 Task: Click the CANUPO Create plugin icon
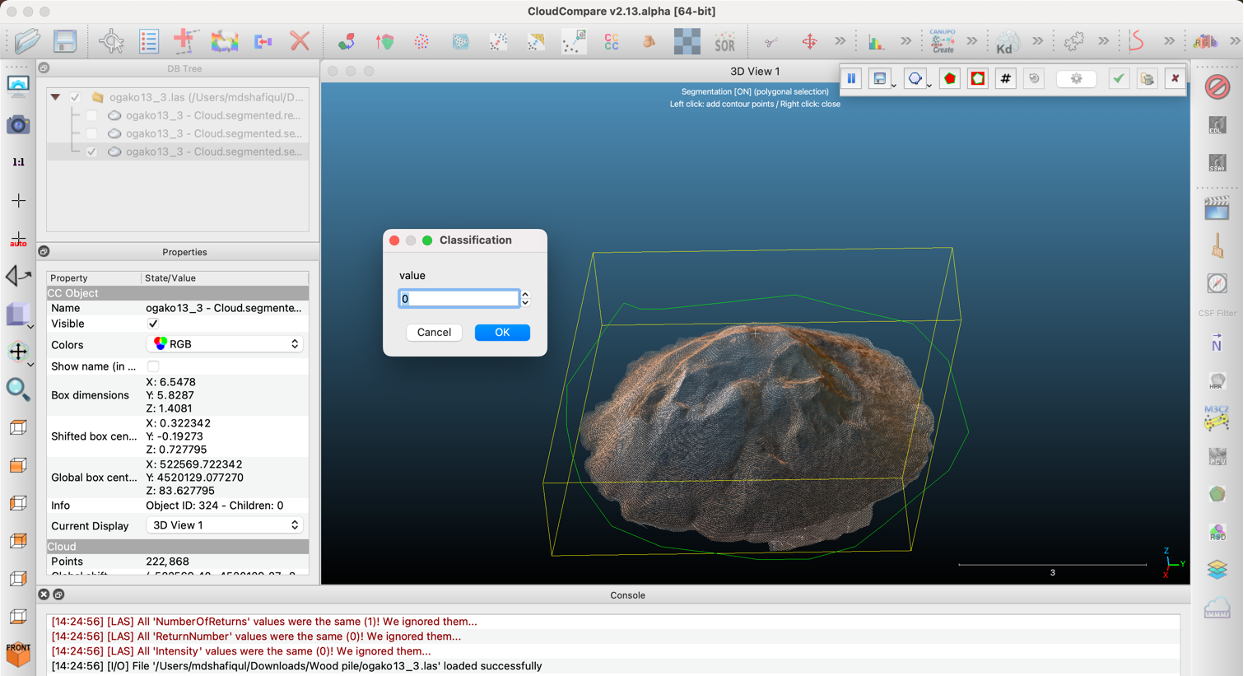(942, 41)
